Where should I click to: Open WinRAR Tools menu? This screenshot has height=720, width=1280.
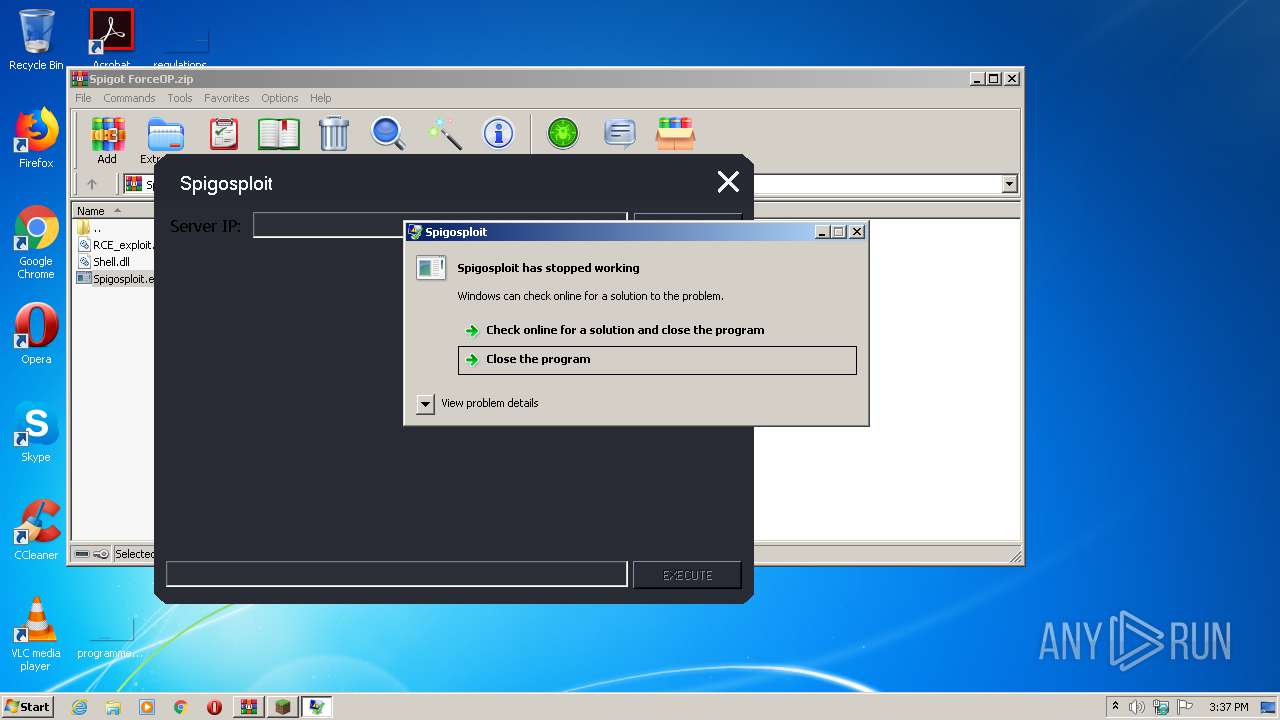point(180,98)
